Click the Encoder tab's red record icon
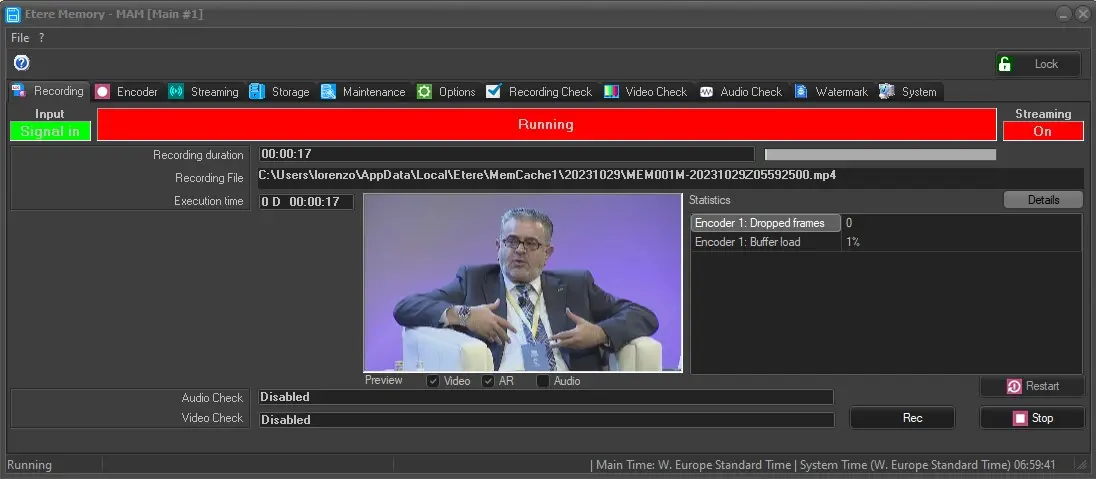 tap(102, 92)
